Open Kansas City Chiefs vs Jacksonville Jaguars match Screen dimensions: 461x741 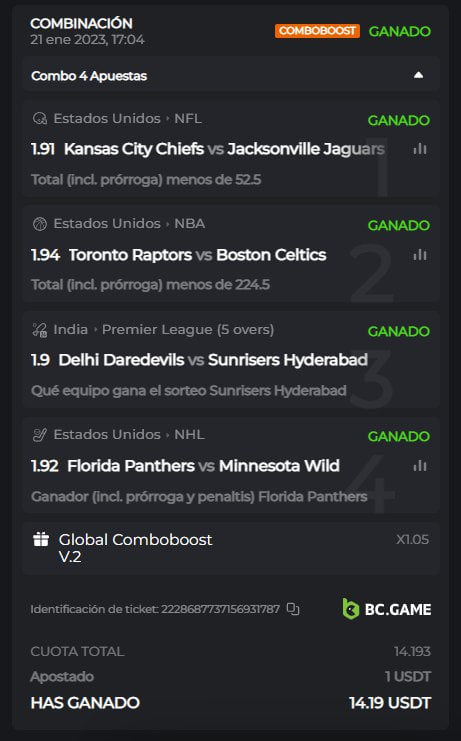224,149
